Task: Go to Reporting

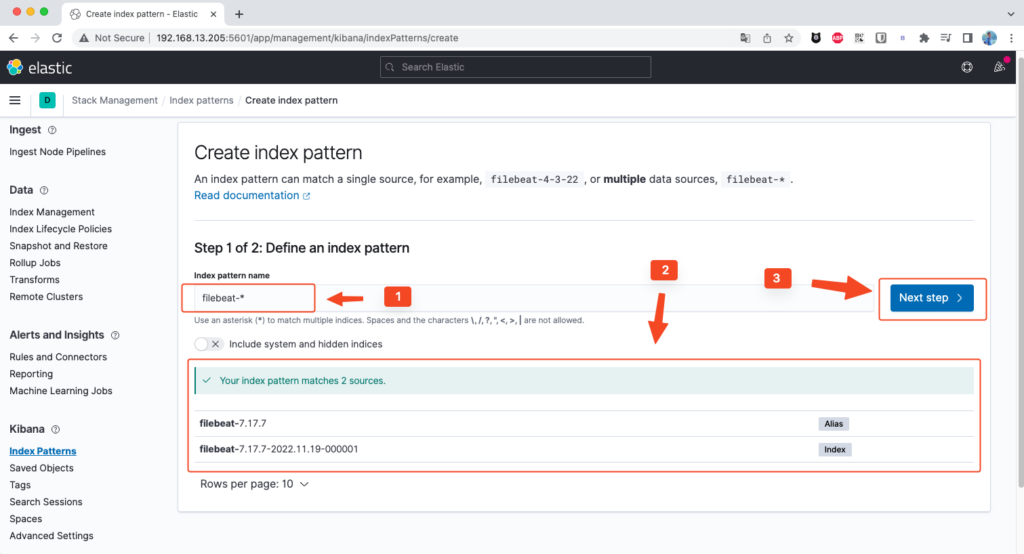Action: tap(31, 374)
